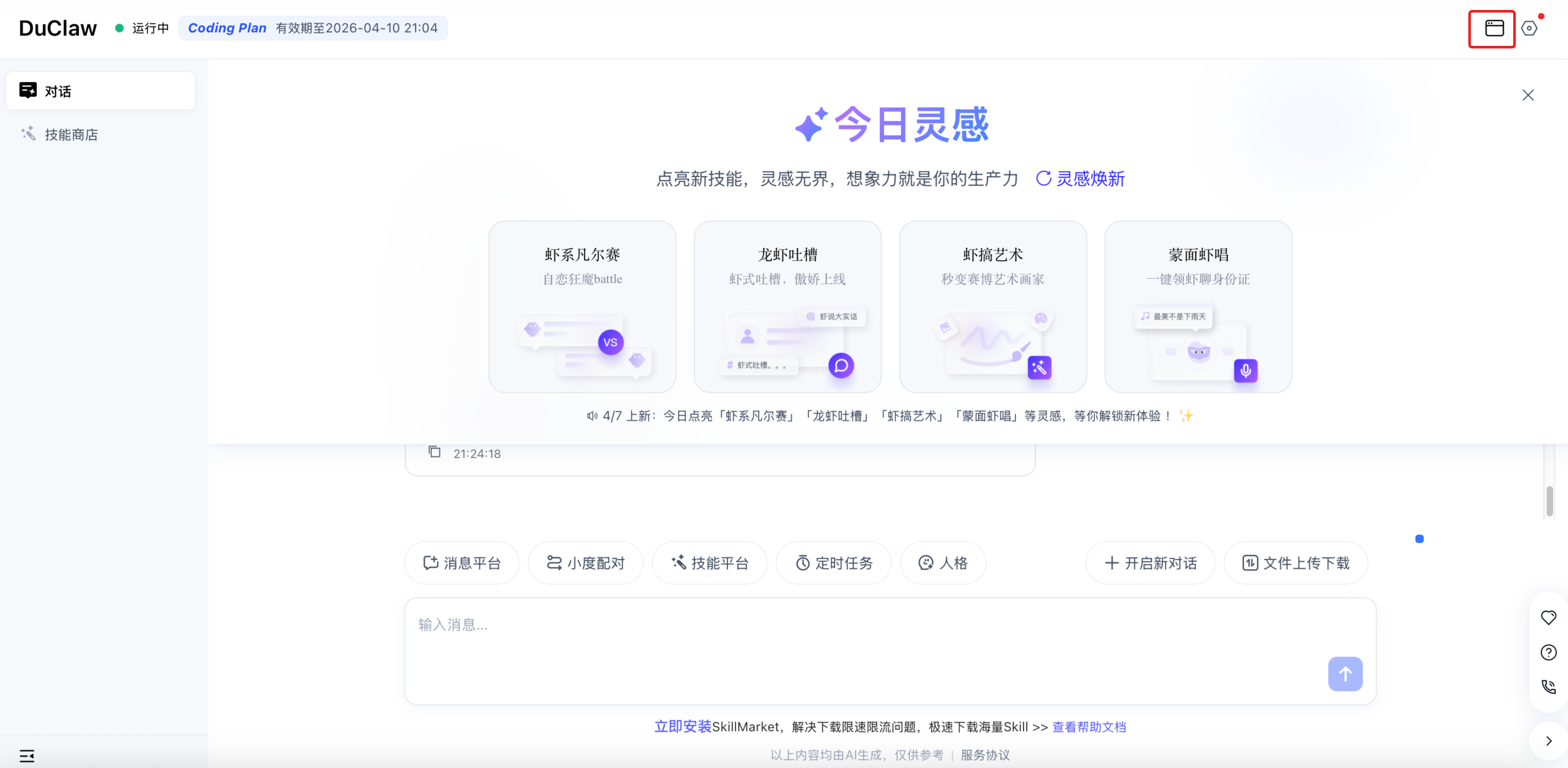1568x768 pixels.
Task: Start a new chat with 开启新对话
Action: pos(1150,563)
